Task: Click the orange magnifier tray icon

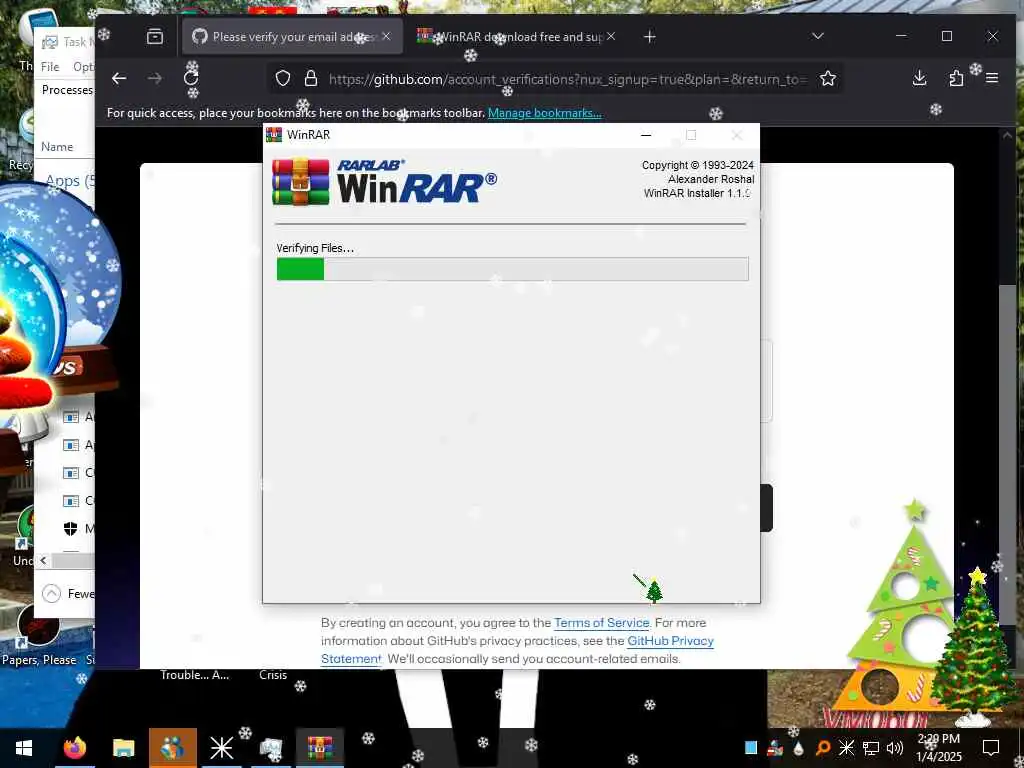Action: coord(823,748)
